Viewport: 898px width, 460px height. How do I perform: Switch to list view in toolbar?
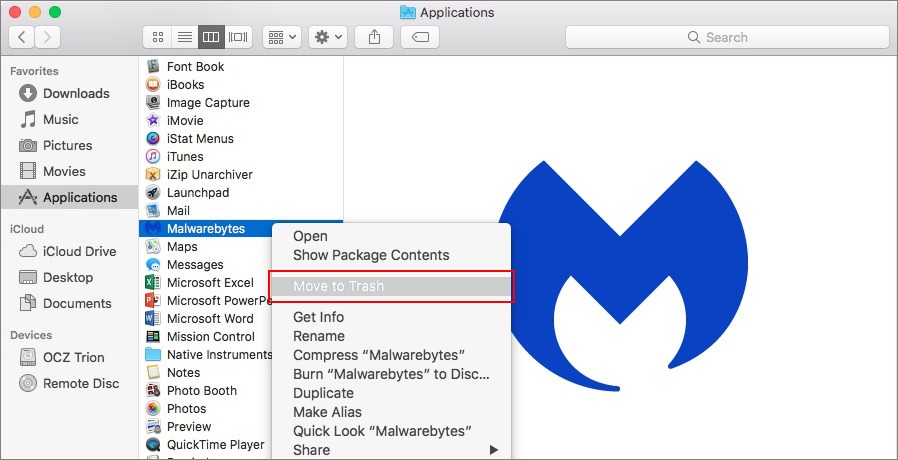coord(184,37)
